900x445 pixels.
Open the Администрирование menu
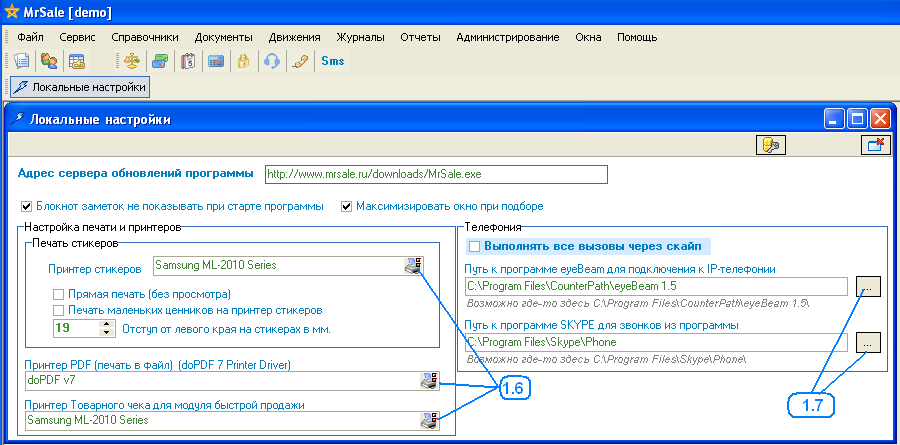click(508, 37)
